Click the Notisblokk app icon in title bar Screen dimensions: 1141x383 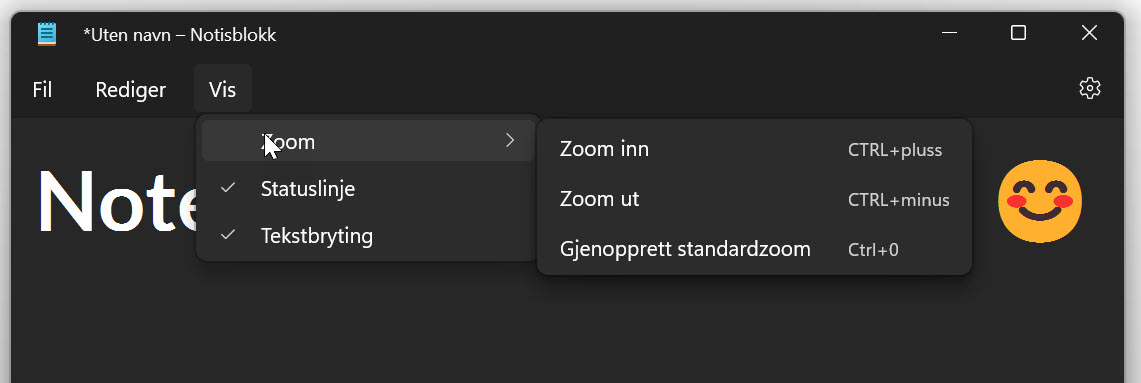click(x=47, y=34)
